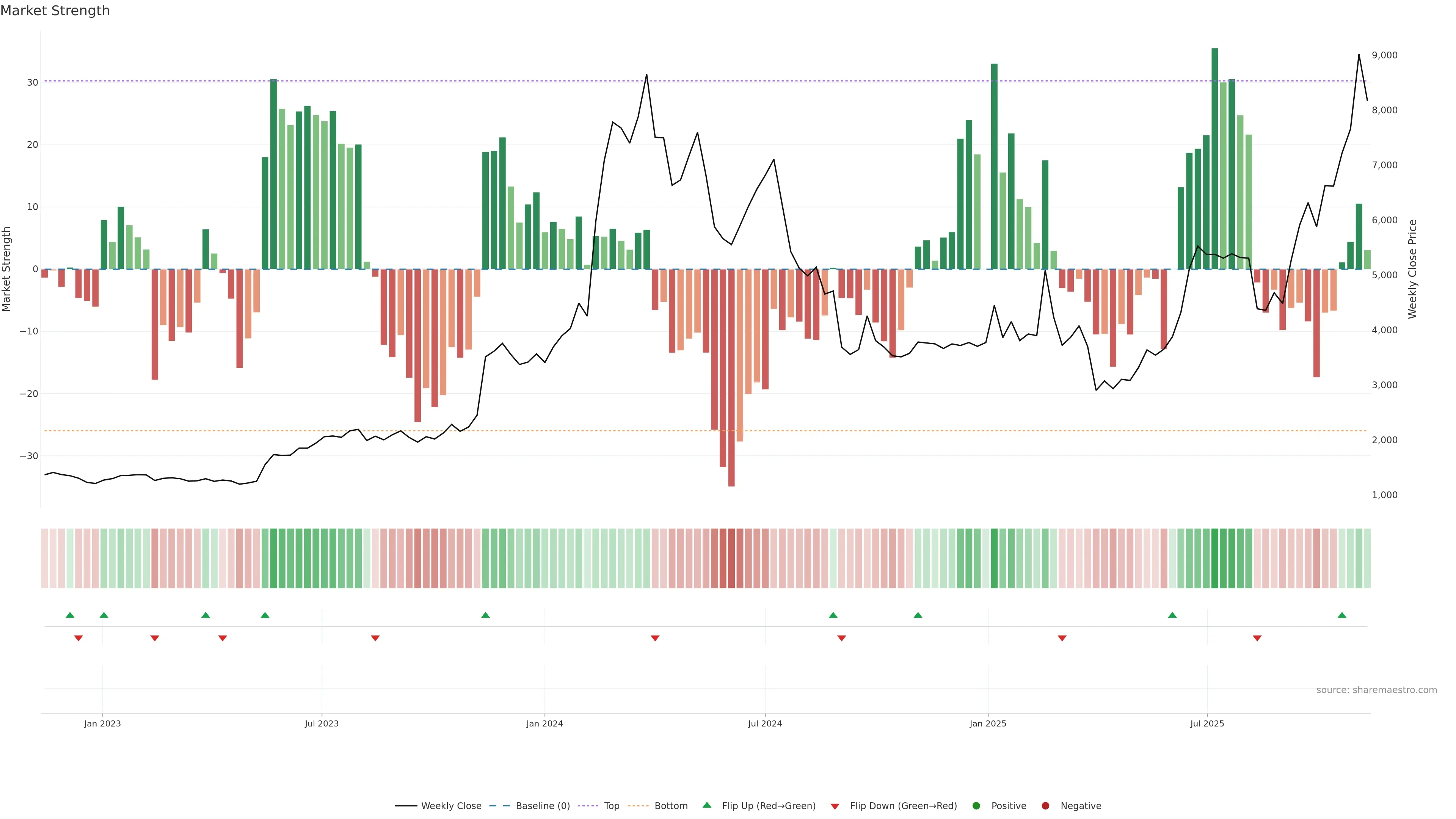Click the purple dotted Top threshold line

point(565,81)
